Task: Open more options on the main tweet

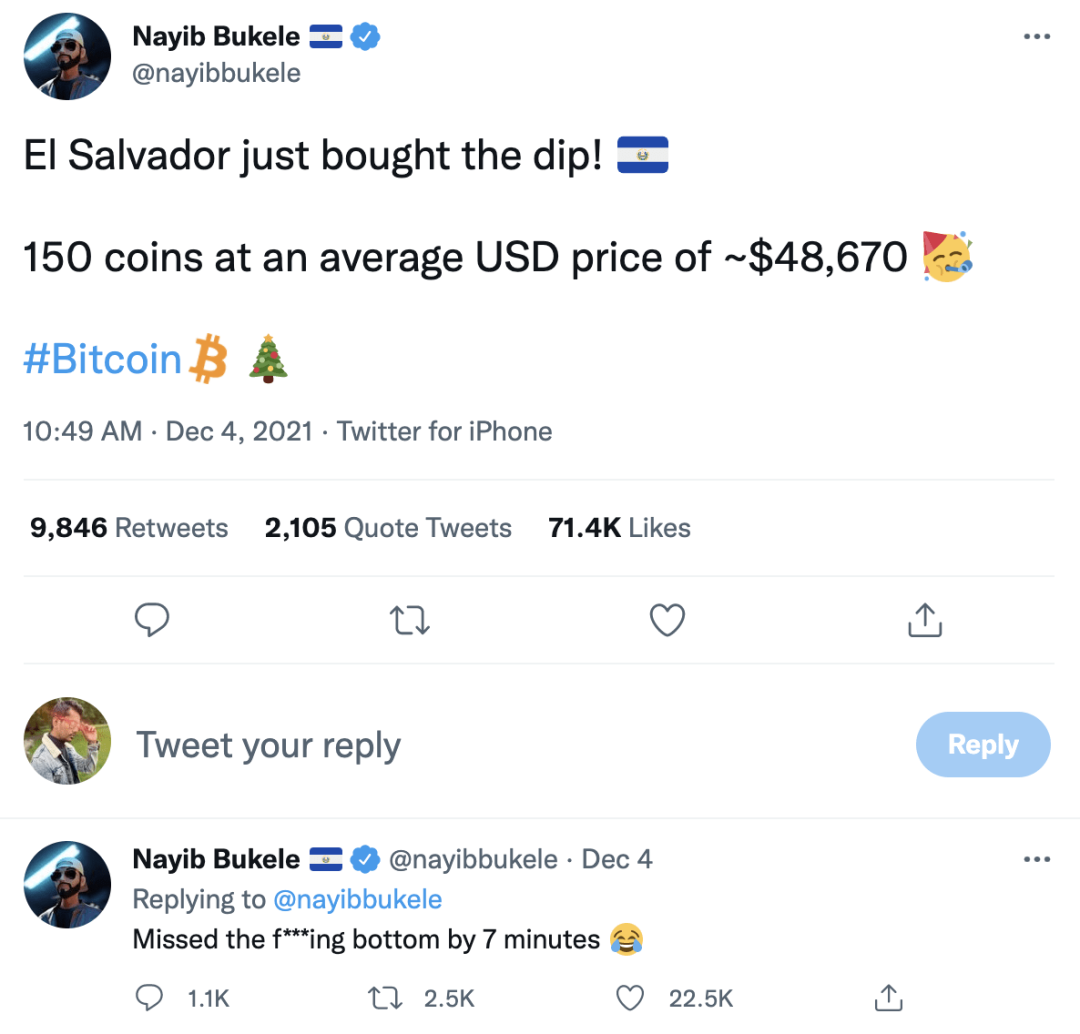Action: [1037, 37]
